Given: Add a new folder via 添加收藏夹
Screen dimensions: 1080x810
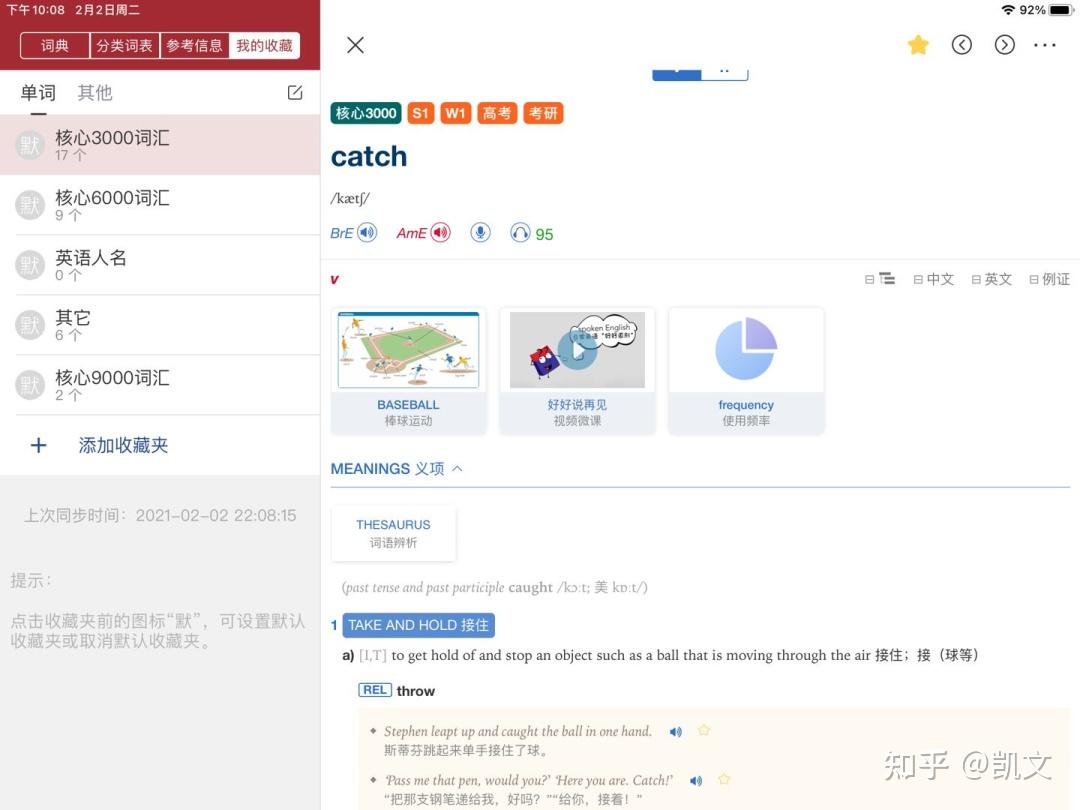Looking at the screenshot, I should coord(123,445).
